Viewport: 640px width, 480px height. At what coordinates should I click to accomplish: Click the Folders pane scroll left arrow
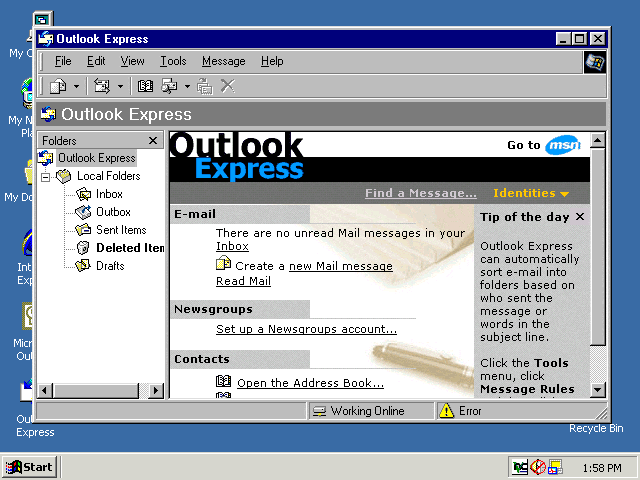click(45, 391)
